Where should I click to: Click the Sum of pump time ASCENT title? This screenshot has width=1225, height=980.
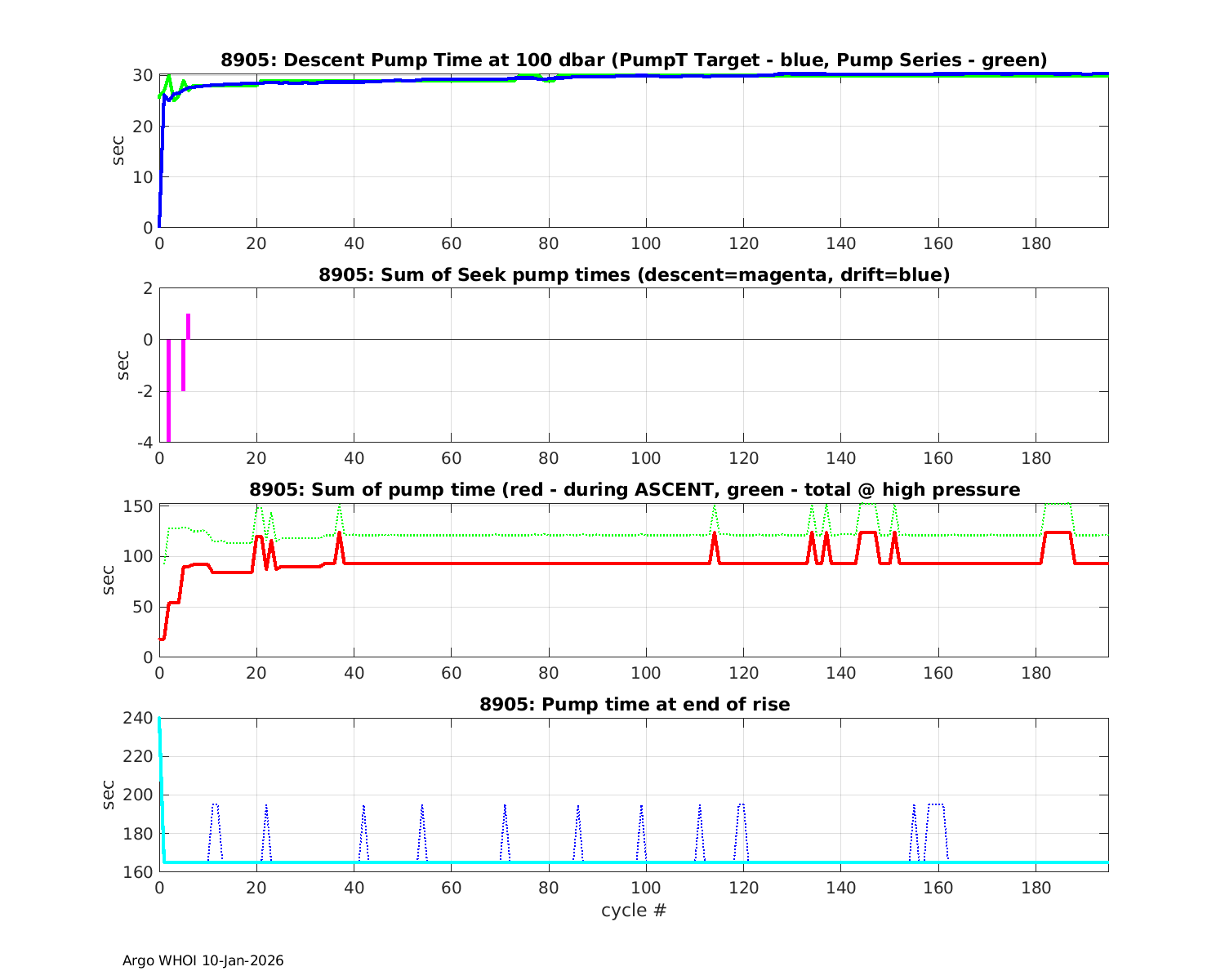634,490
